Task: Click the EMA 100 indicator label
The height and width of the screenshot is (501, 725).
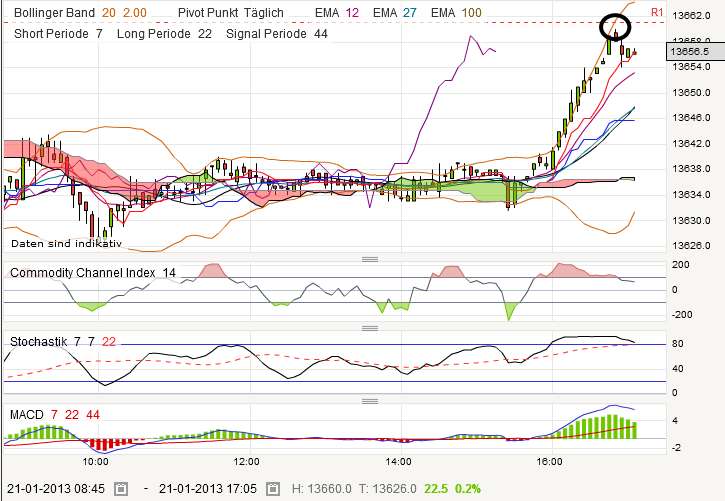Action: coord(456,13)
